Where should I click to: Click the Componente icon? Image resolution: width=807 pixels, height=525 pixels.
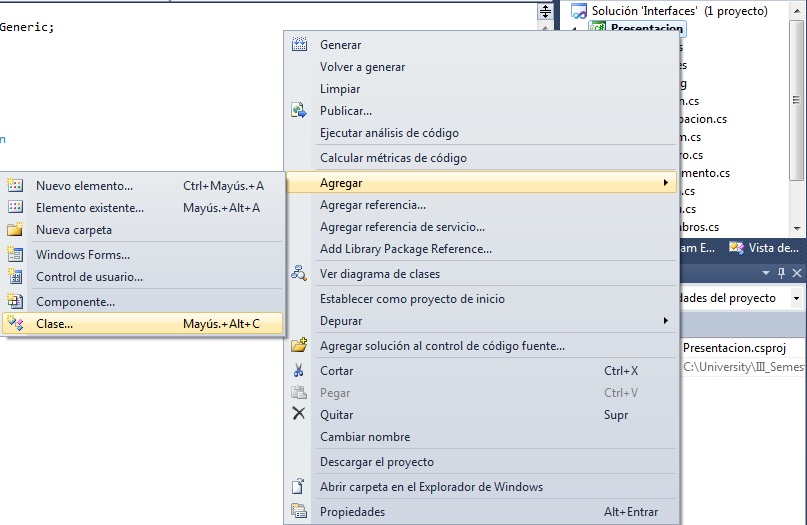(15, 301)
